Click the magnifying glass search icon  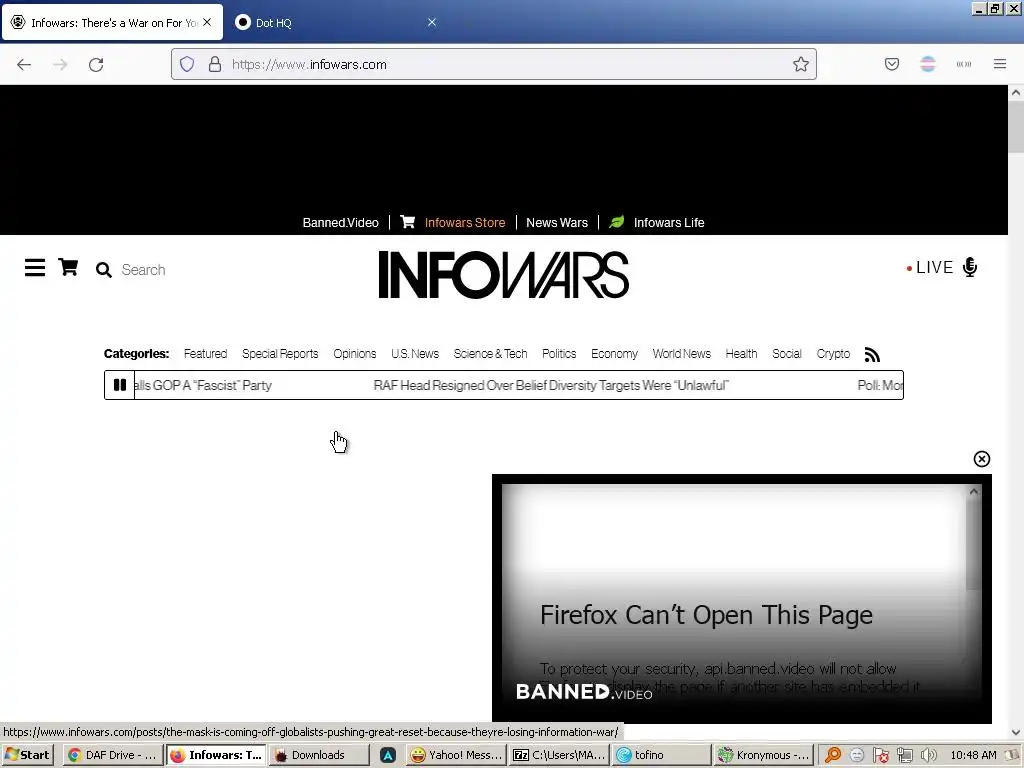(103, 270)
